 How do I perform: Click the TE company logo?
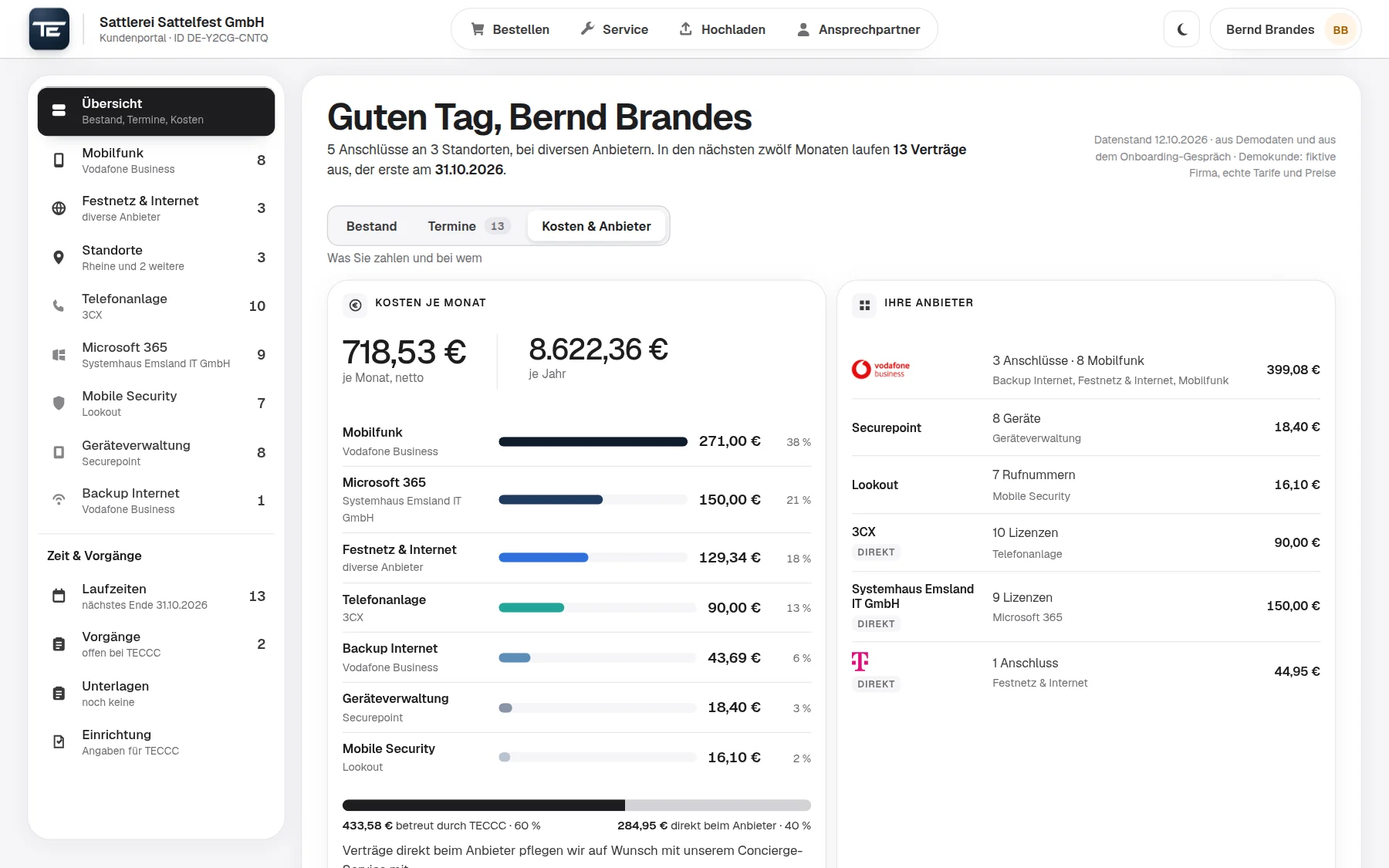[49, 29]
